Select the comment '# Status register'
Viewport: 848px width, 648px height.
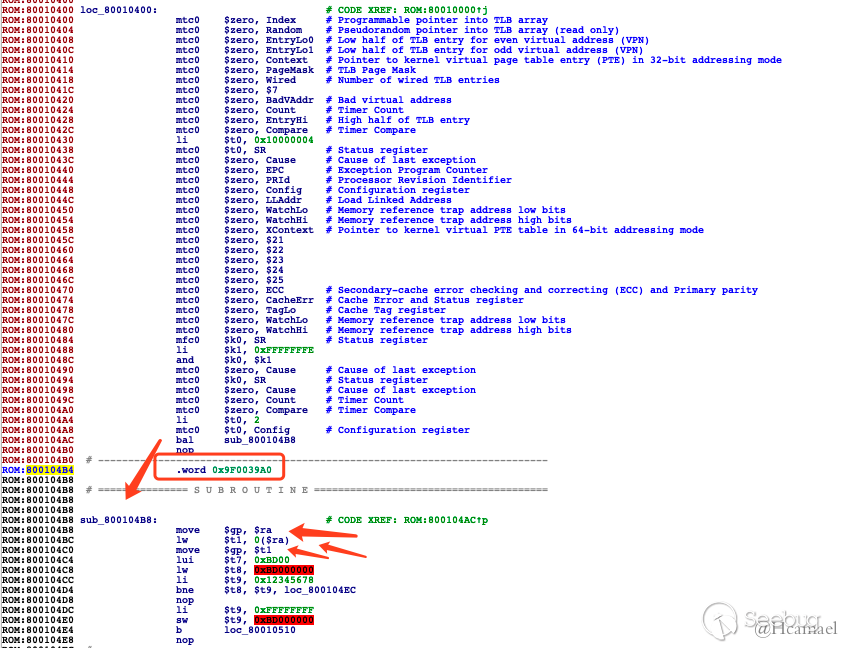375,149
